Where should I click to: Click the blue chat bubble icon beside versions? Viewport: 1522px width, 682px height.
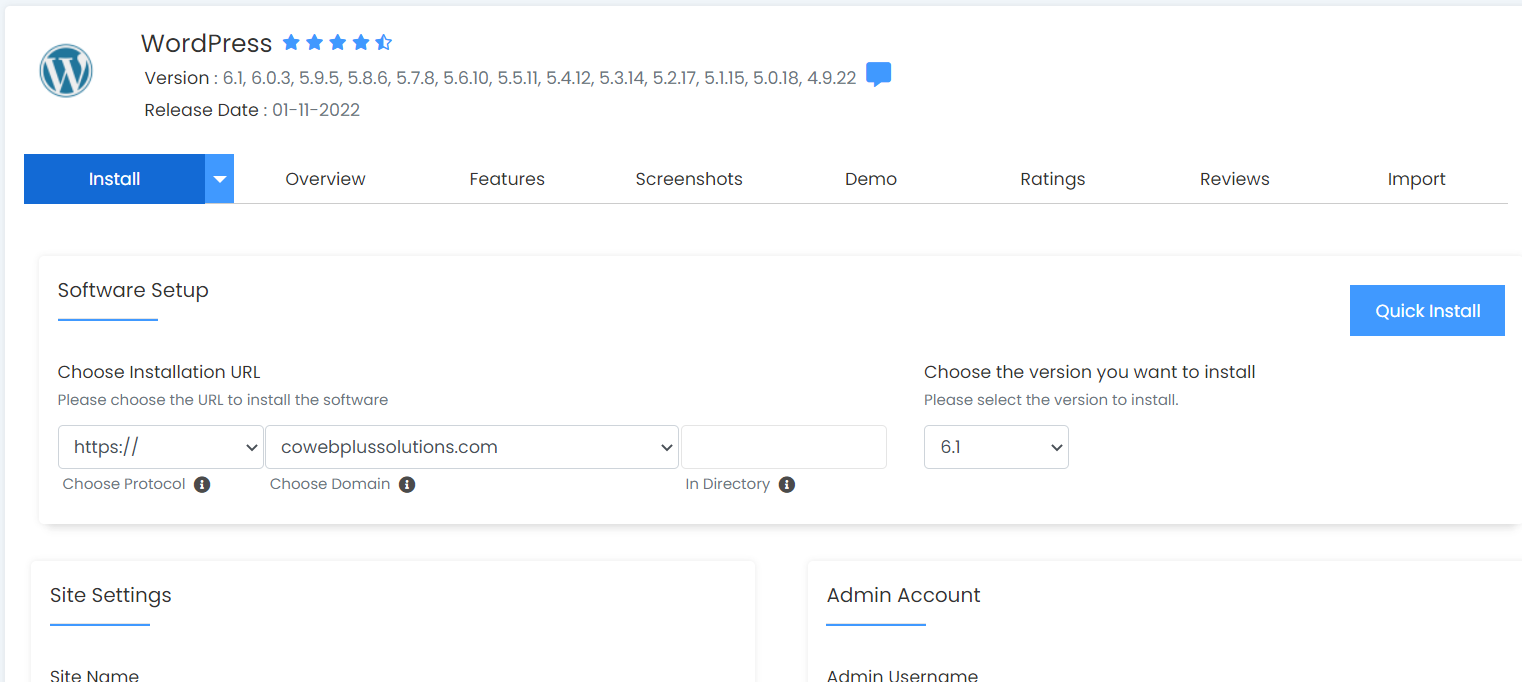[x=878, y=75]
